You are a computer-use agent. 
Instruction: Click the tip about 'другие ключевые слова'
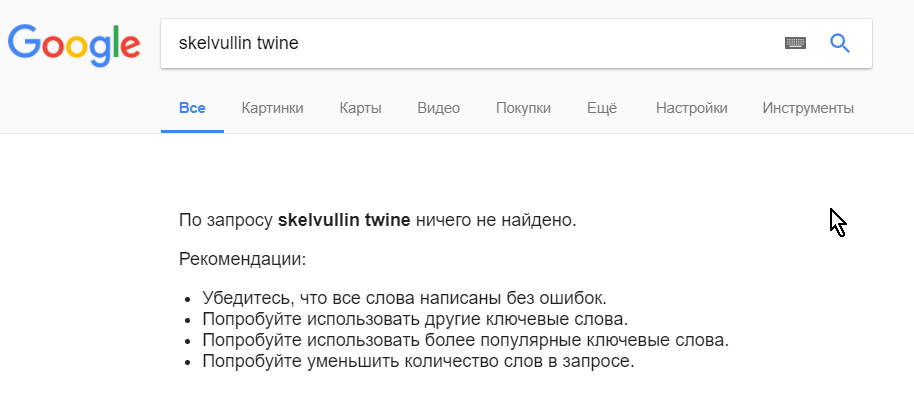pos(415,319)
